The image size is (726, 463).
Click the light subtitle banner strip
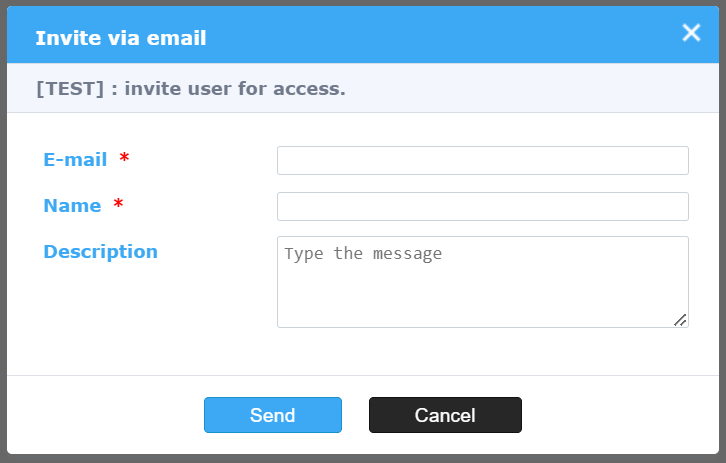tap(530, 88)
